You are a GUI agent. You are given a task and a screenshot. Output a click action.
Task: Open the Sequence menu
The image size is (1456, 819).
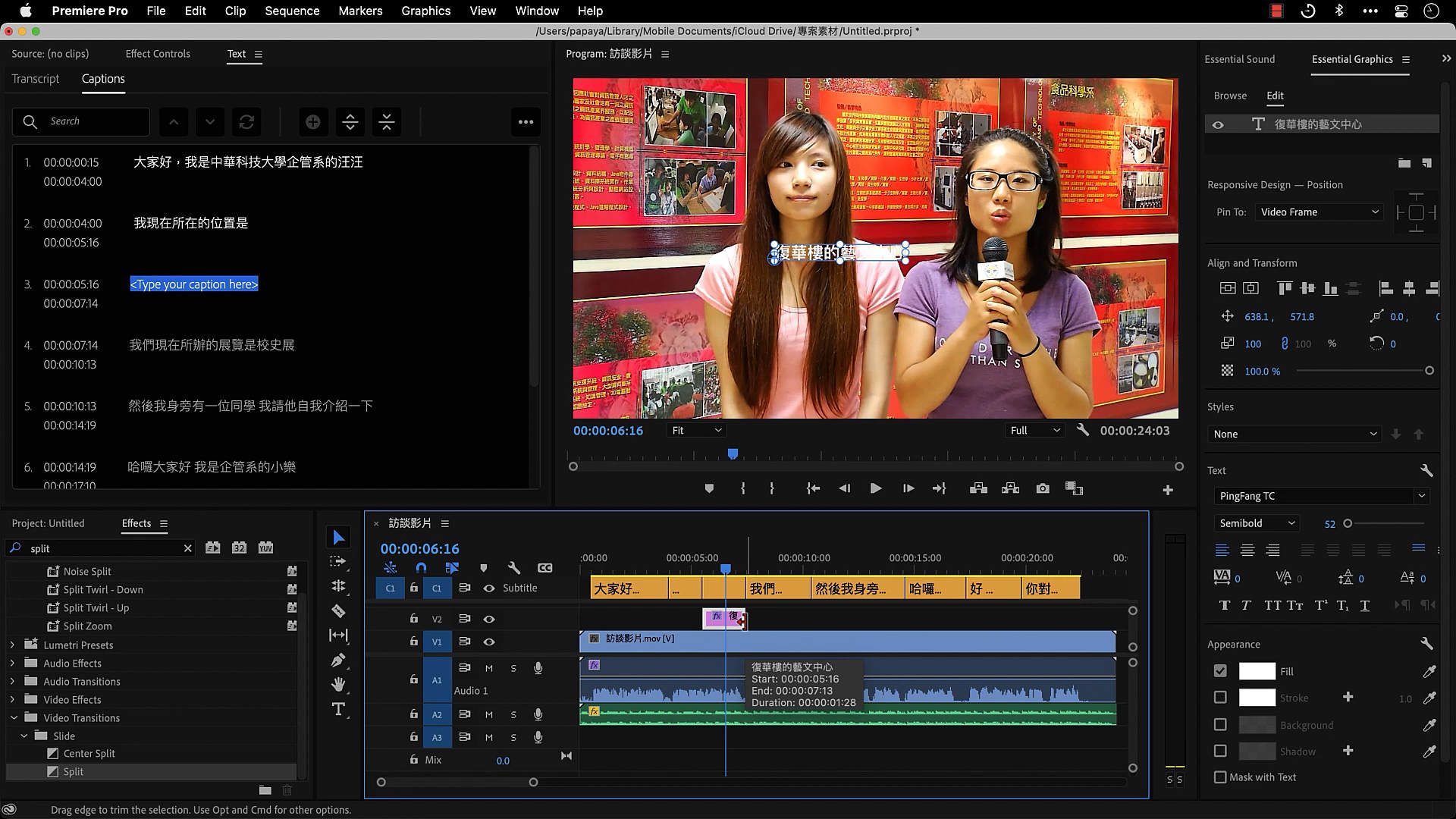click(x=292, y=11)
